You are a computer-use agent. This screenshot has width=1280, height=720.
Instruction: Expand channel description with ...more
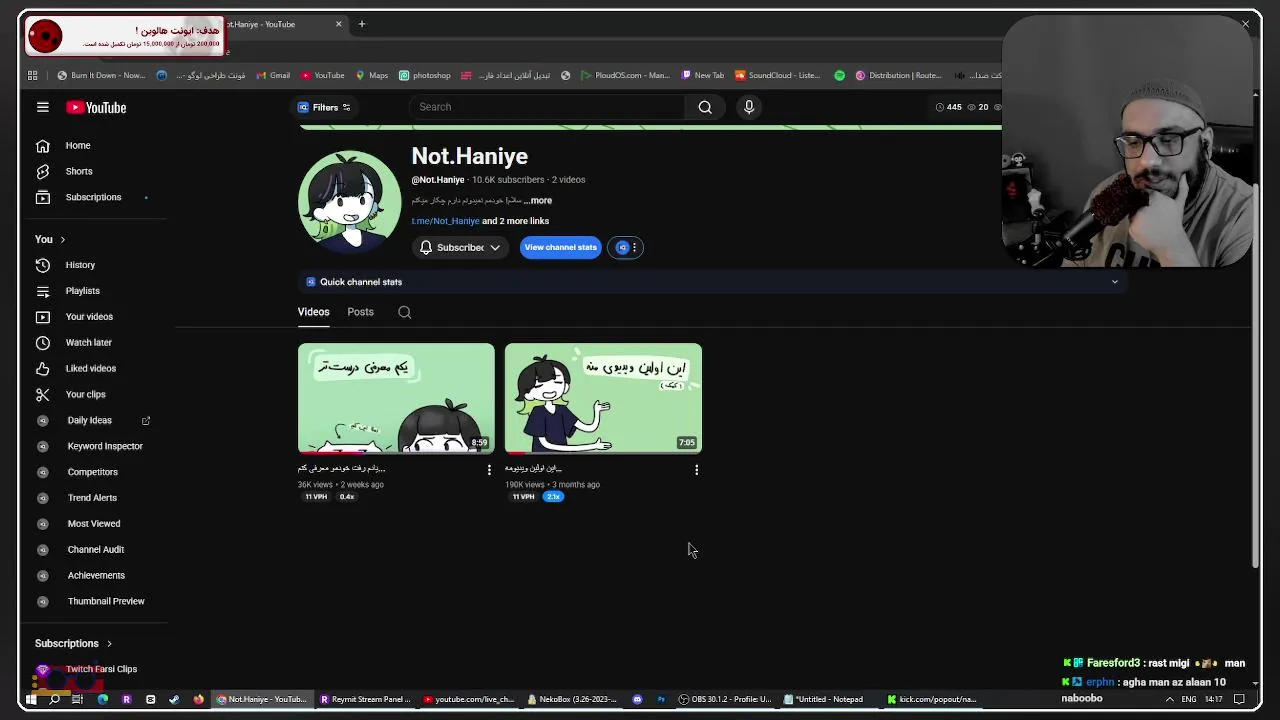pyautogui.click(x=538, y=201)
